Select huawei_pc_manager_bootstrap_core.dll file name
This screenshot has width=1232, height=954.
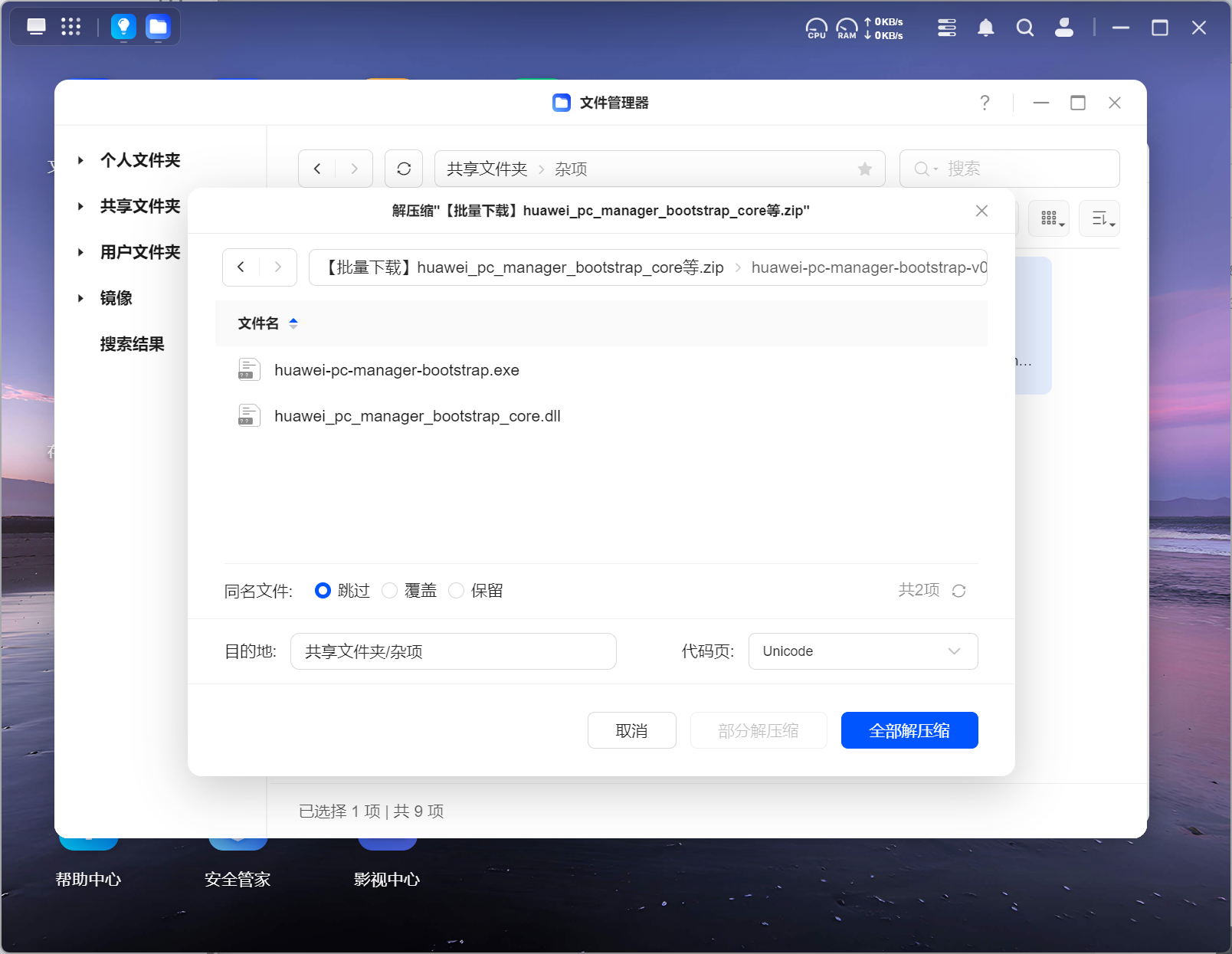[418, 416]
